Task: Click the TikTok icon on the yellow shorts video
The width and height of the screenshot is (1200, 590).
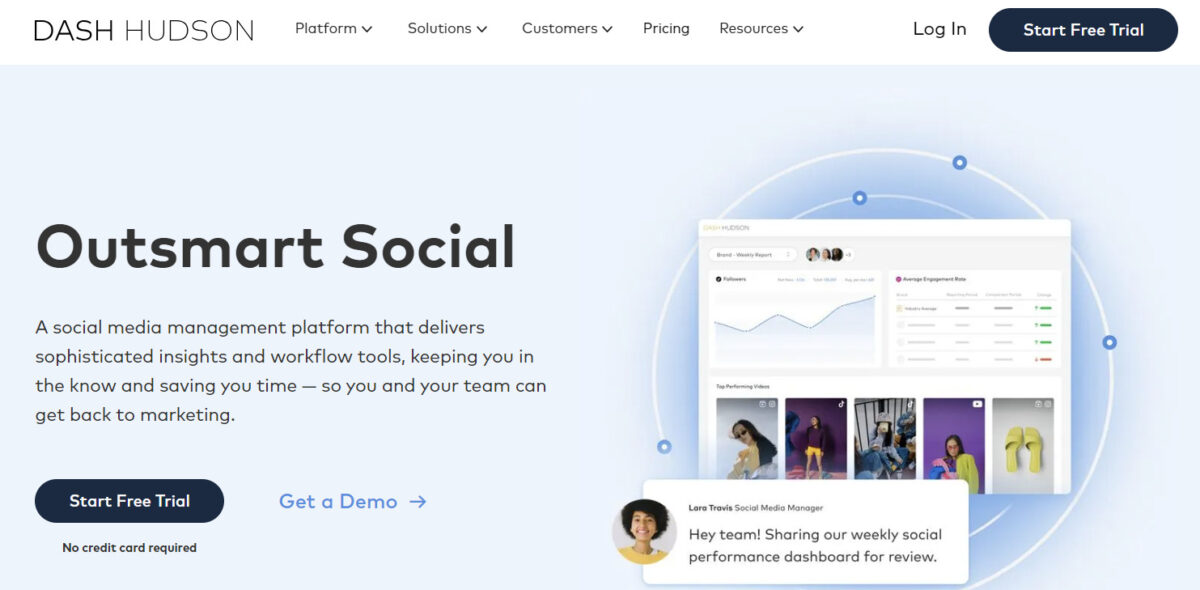Action: (x=841, y=404)
